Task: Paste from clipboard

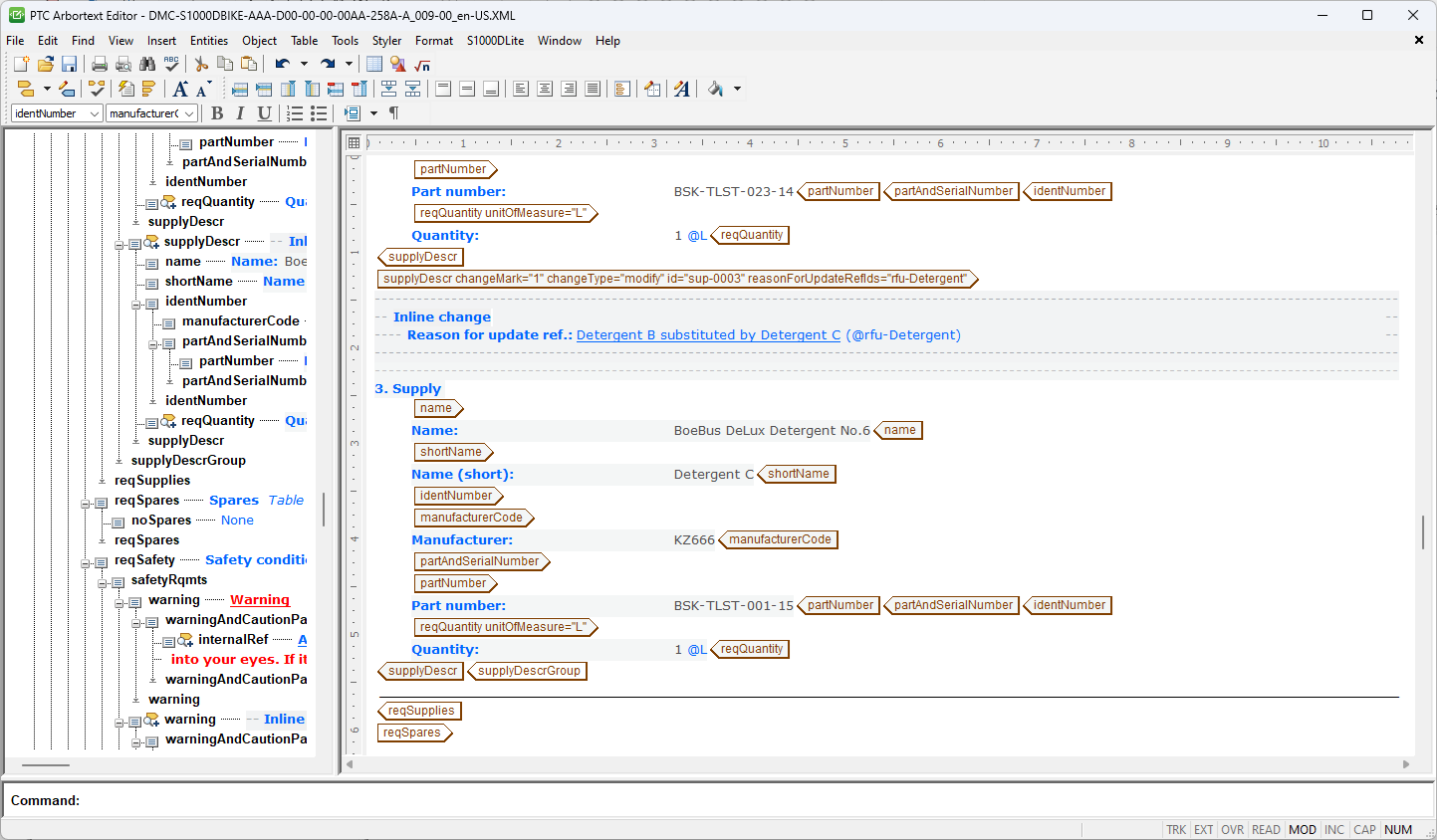Action: point(249,64)
